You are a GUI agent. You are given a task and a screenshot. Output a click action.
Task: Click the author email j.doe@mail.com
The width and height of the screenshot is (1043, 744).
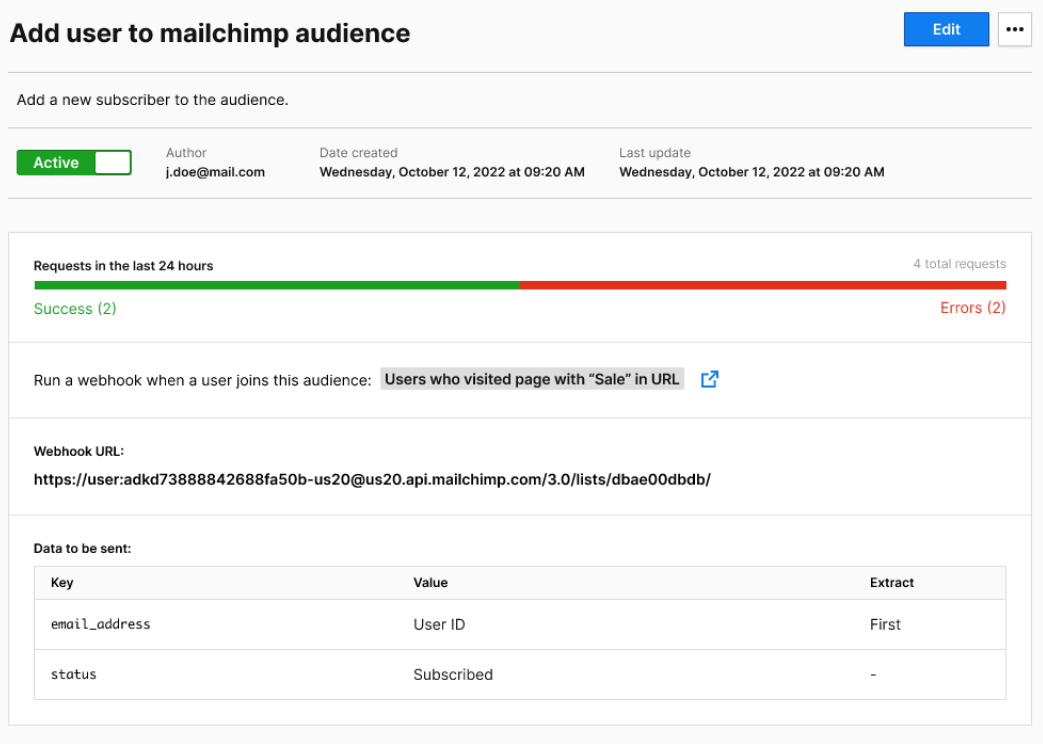(215, 172)
